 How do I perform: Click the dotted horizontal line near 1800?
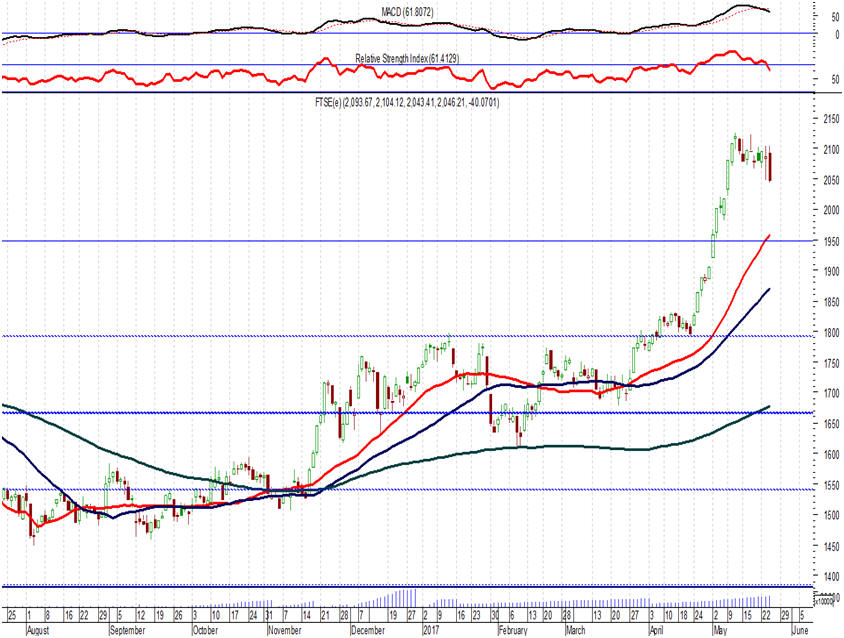pos(406,336)
